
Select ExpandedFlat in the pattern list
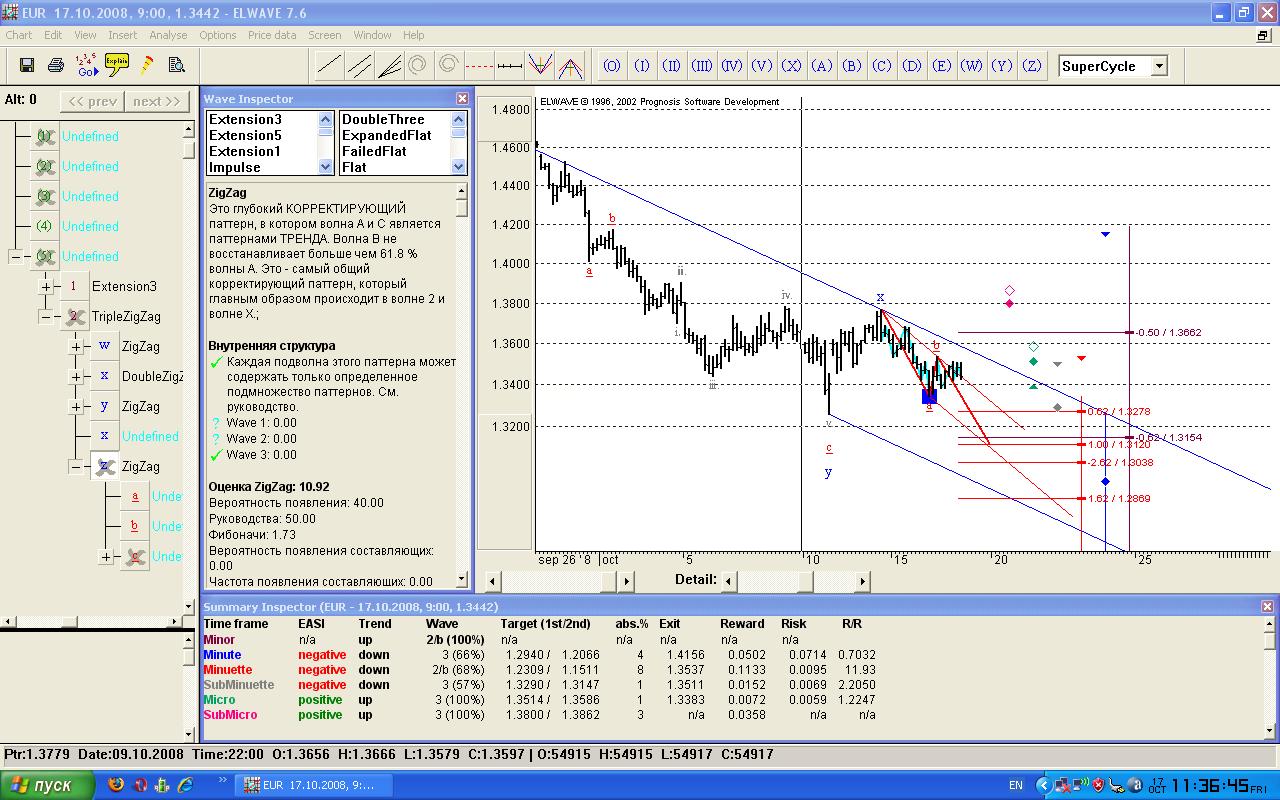(x=387, y=135)
